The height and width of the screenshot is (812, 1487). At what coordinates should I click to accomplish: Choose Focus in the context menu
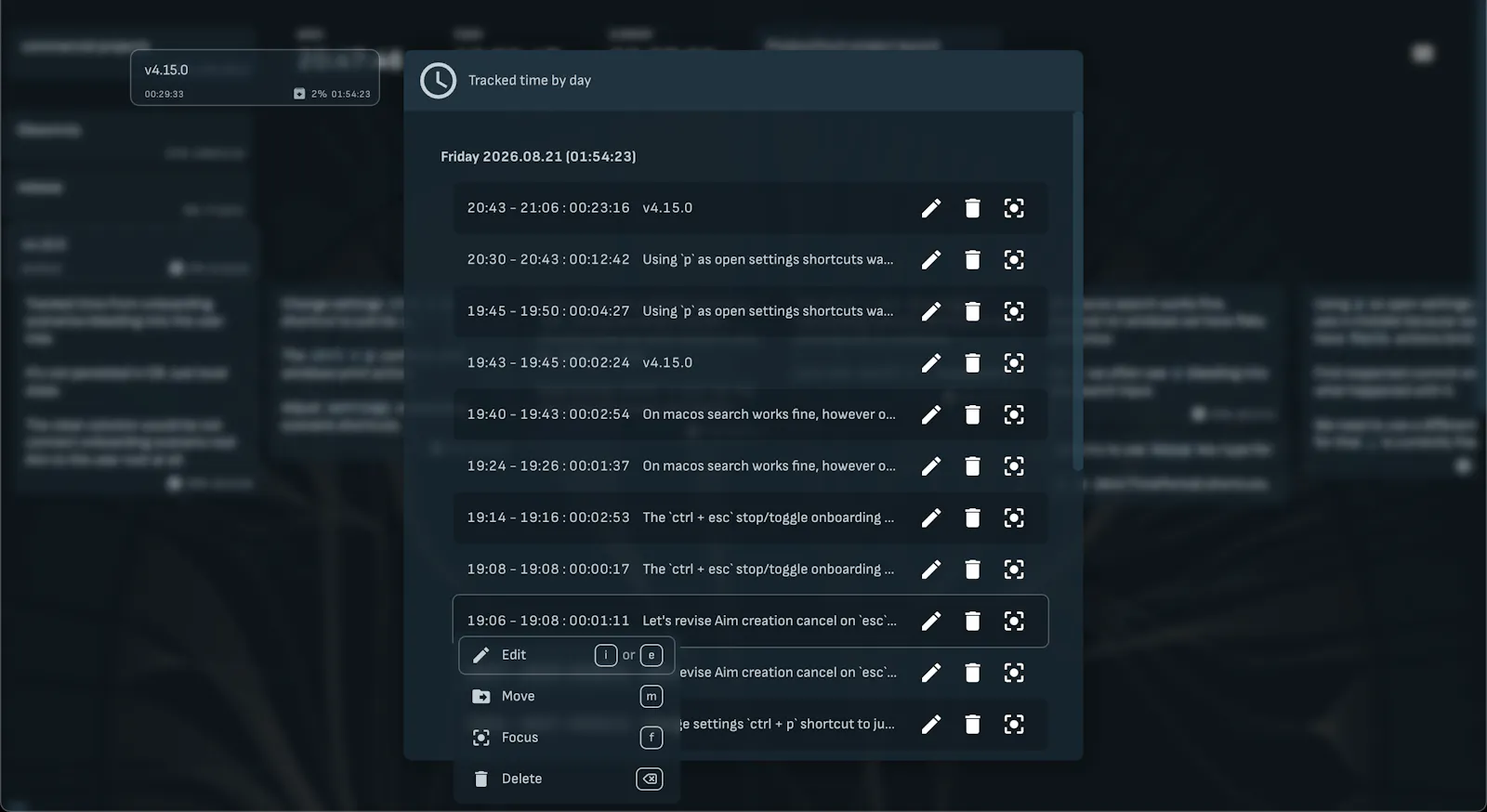click(567, 738)
